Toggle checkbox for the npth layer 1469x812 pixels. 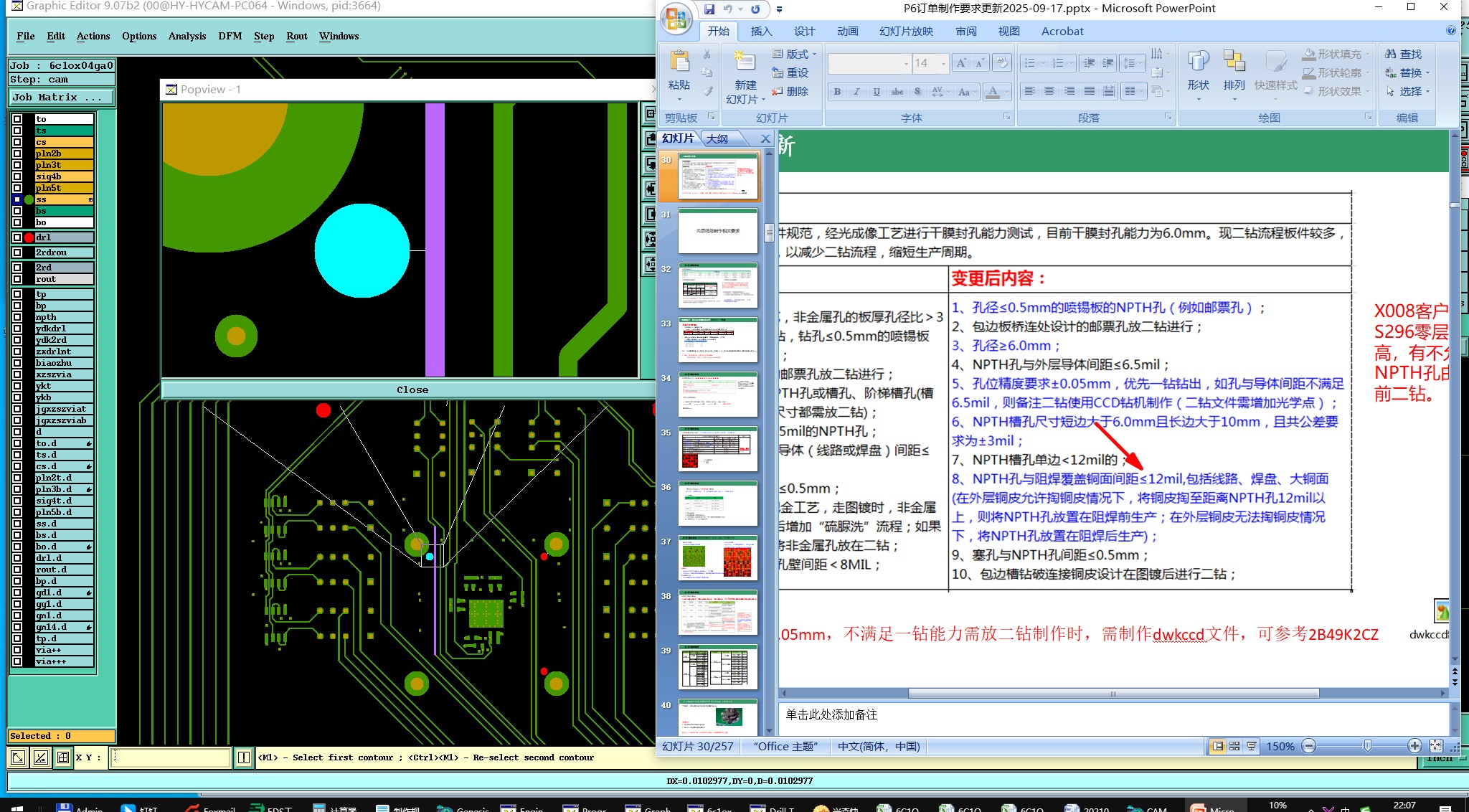17,317
